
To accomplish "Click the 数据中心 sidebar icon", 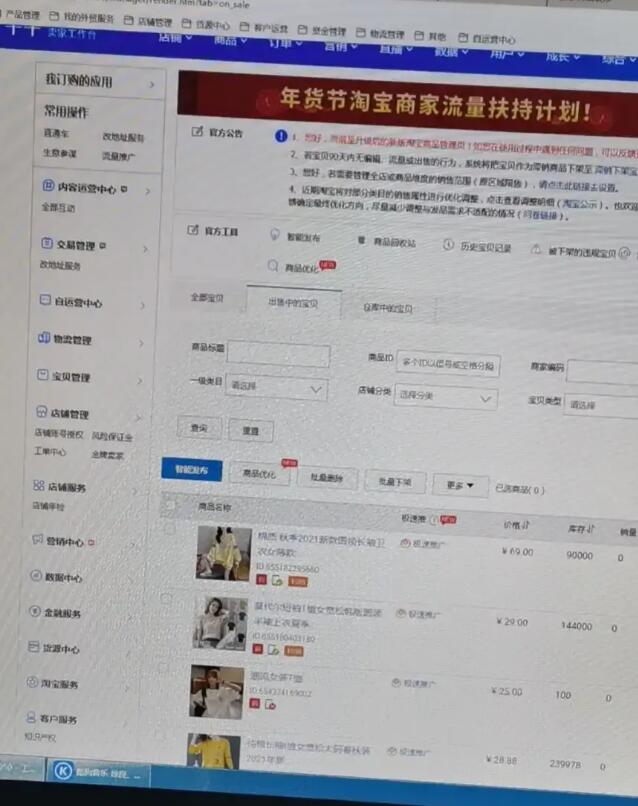I will [x=36, y=576].
